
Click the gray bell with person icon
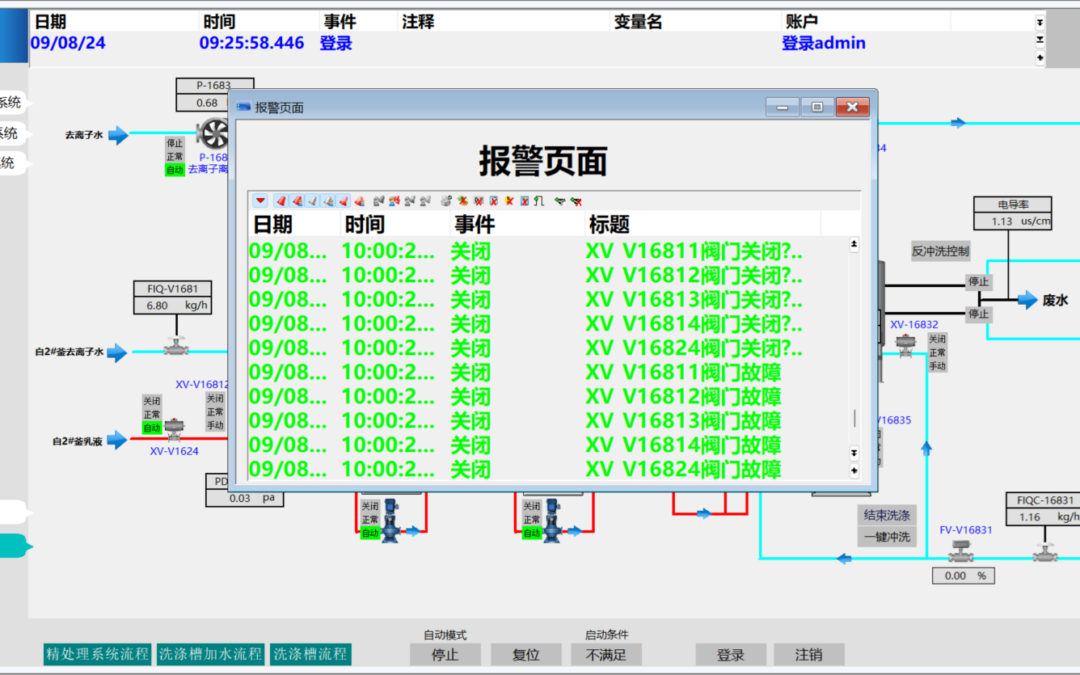(328, 200)
